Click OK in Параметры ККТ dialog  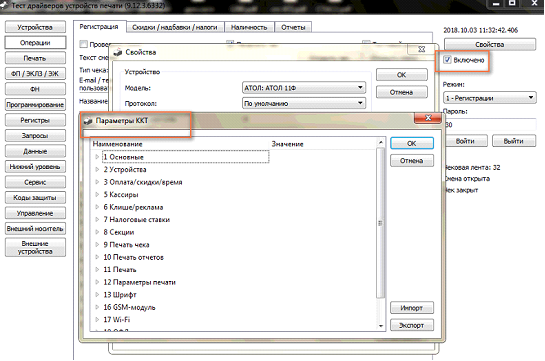coord(412,143)
